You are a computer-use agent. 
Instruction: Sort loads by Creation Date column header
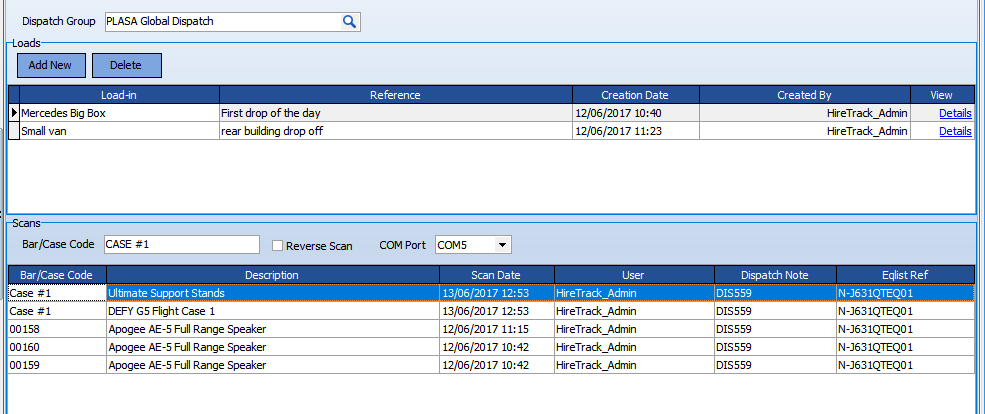635,95
